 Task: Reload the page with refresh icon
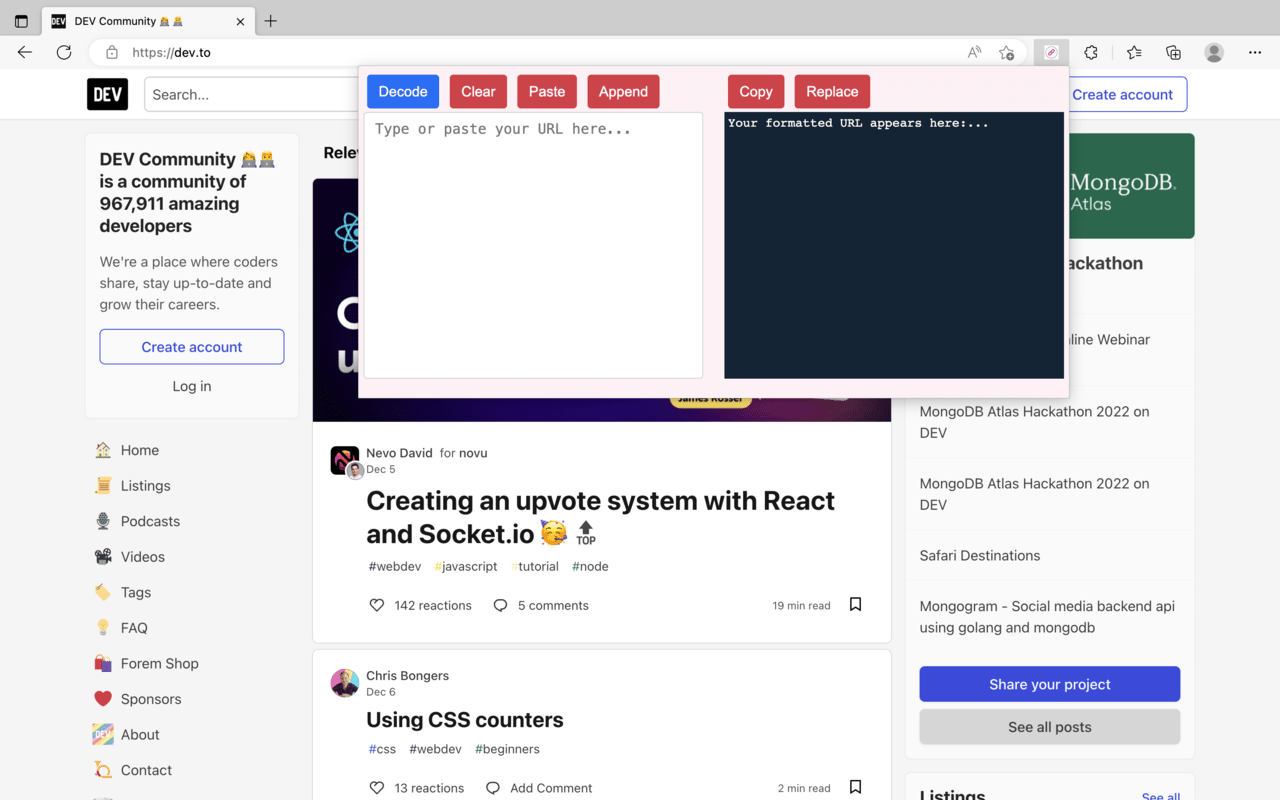pyautogui.click(x=64, y=52)
